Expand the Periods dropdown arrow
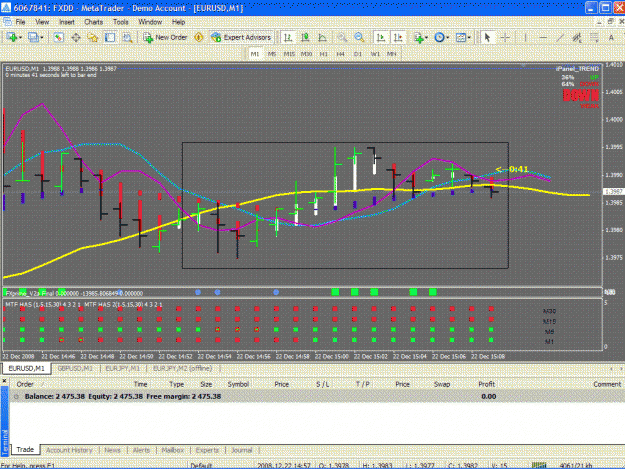The width and height of the screenshot is (625, 469). 448,37
